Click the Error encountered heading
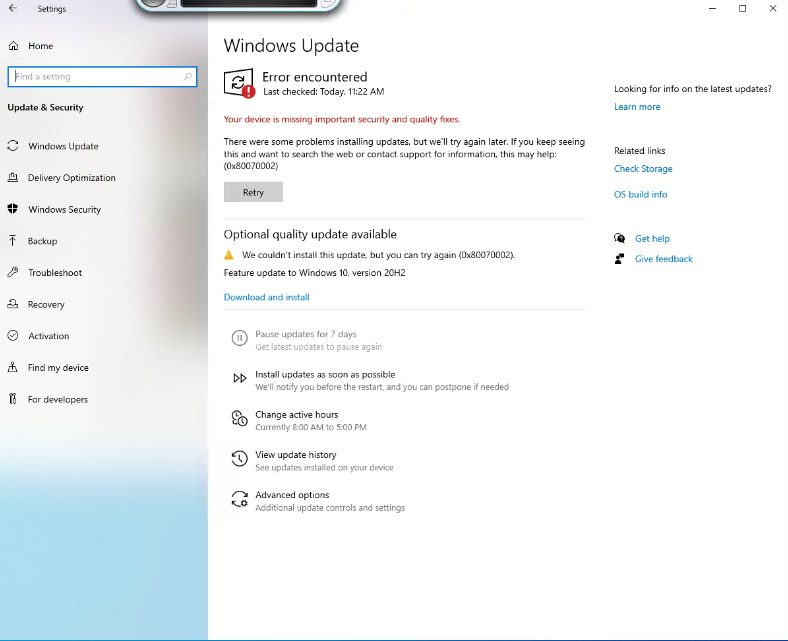 315,77
